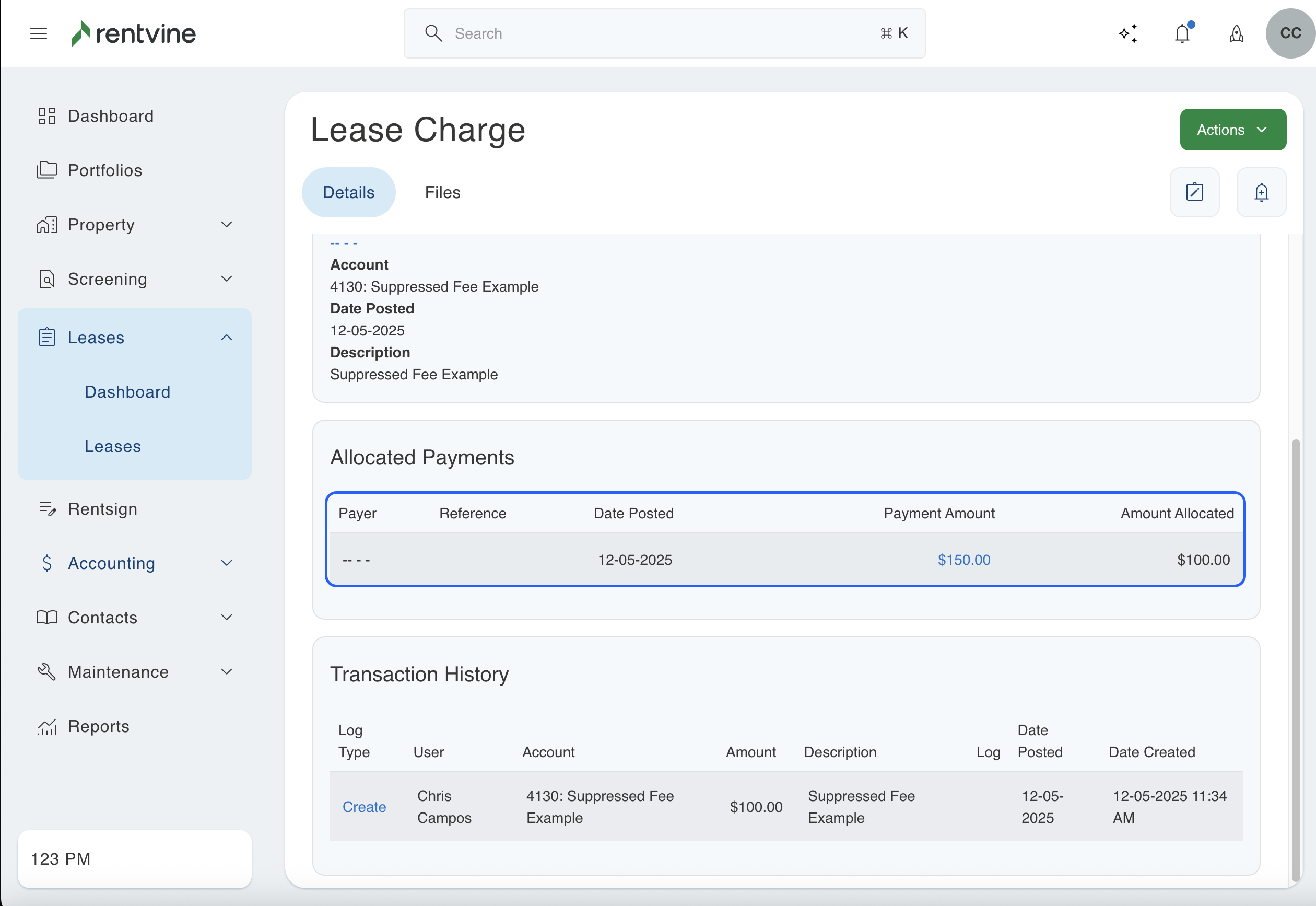Open Portfolios from the sidebar
Image resolution: width=1316 pixels, height=906 pixels.
click(105, 170)
